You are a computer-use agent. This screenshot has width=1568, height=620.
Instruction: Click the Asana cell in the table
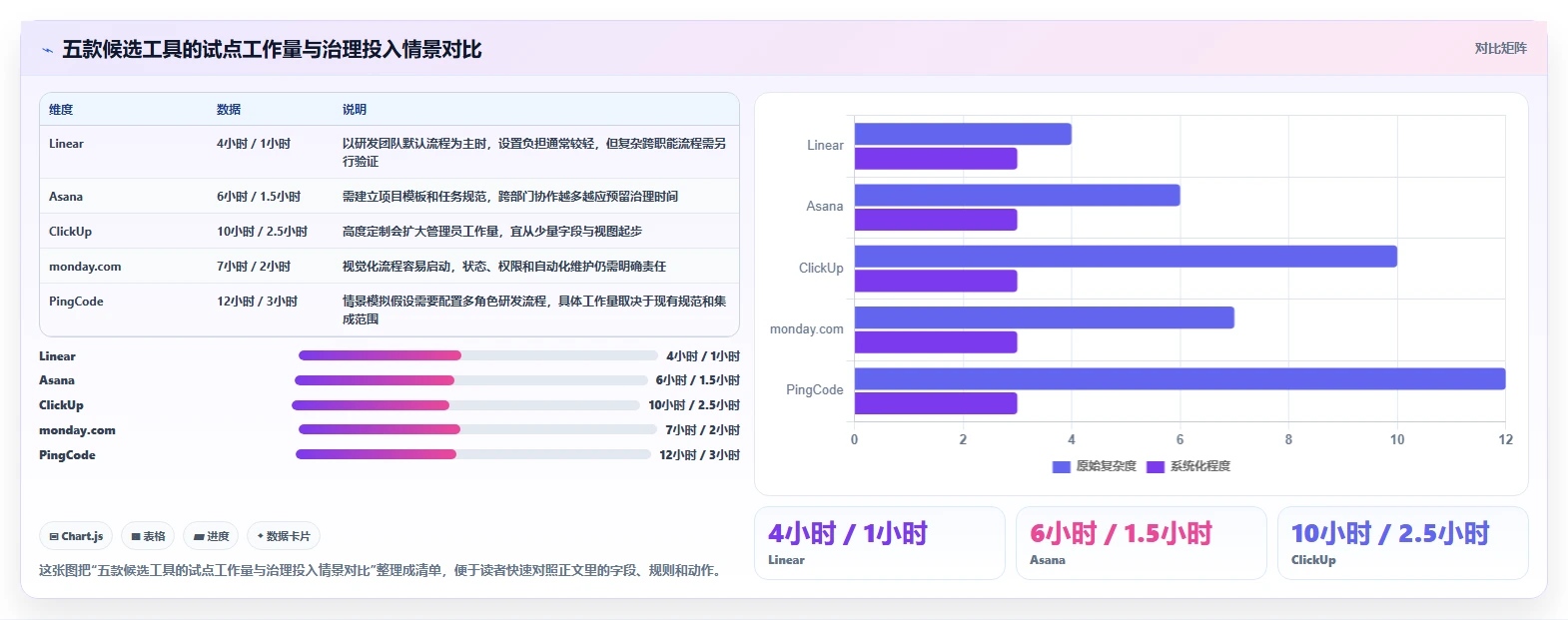tap(66, 197)
